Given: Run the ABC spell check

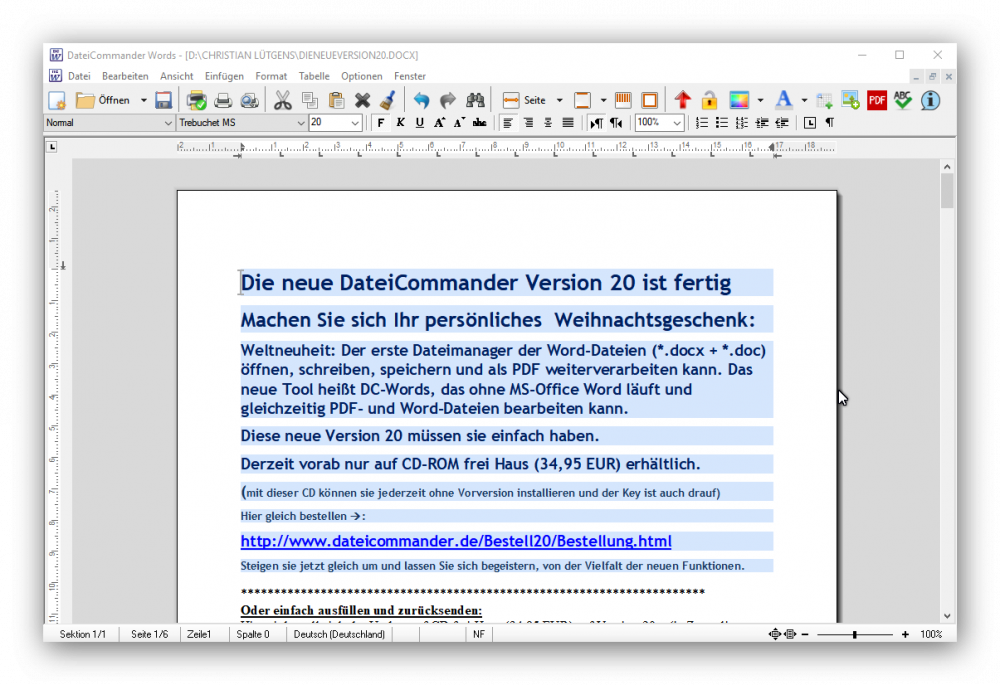Looking at the screenshot, I should pyautogui.click(x=903, y=100).
